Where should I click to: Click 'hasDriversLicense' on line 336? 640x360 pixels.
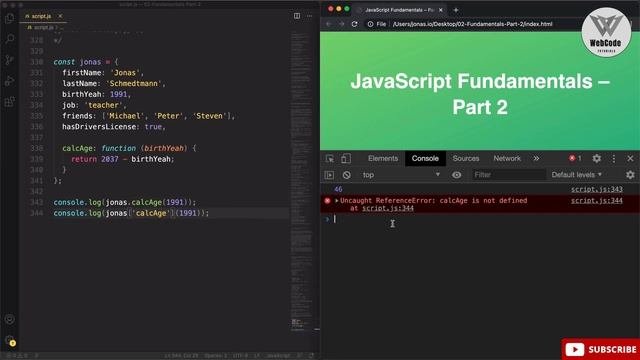coord(99,127)
